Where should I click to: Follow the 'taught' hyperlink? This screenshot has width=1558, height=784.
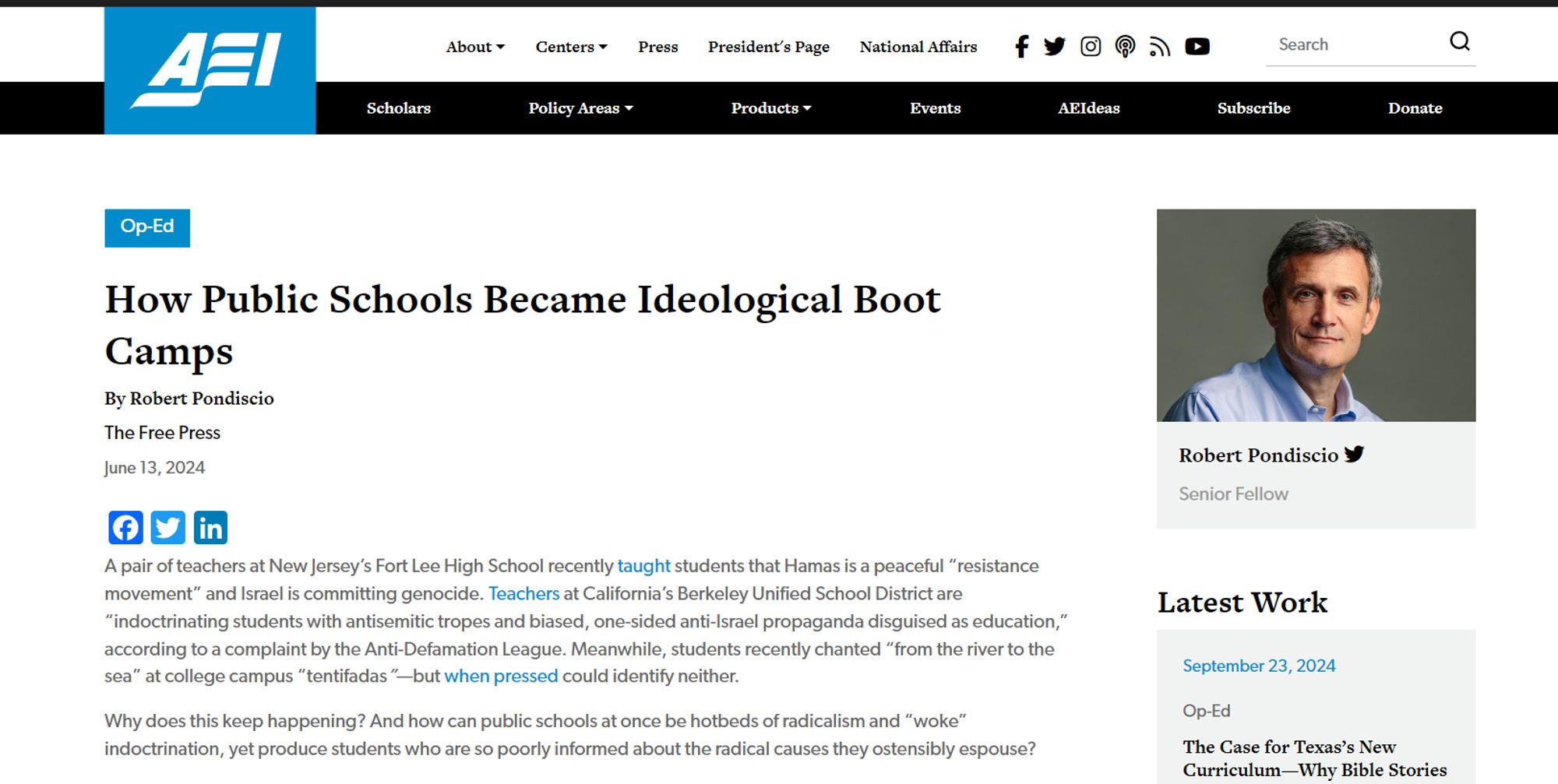[x=643, y=566]
